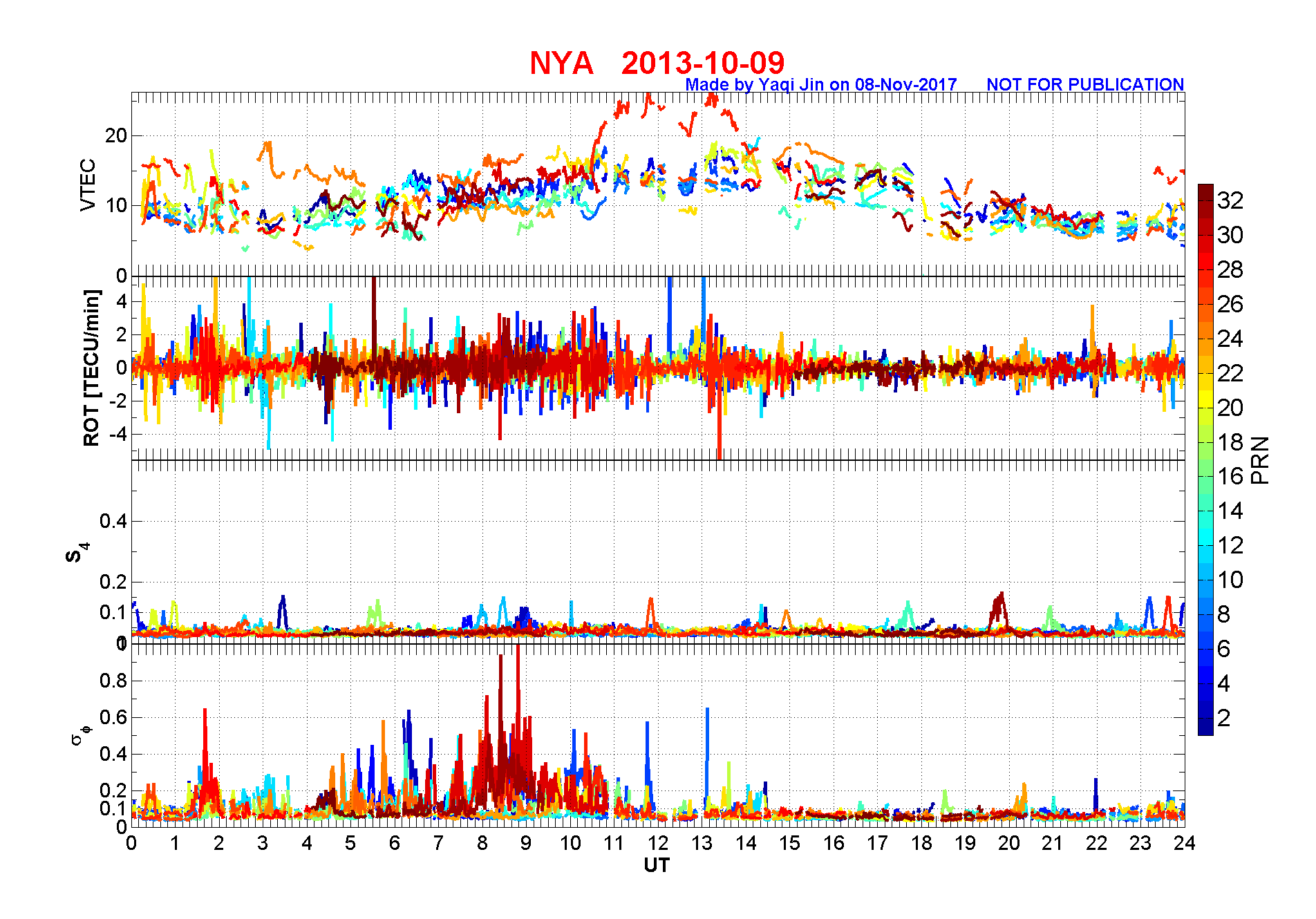
Task: Click the 'Made by Yaqi Jin on 08-Nov-2017' text
Action: pyautogui.click(x=821, y=84)
